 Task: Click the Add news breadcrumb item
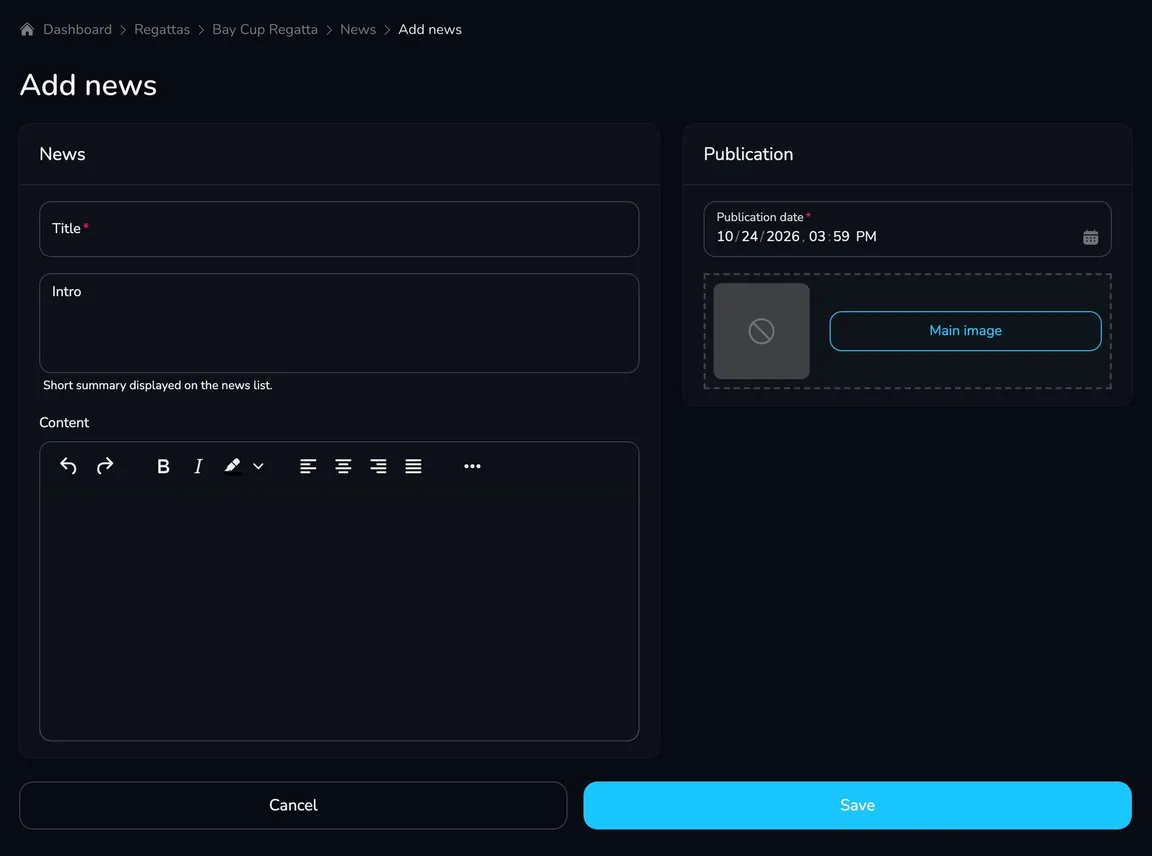(430, 29)
